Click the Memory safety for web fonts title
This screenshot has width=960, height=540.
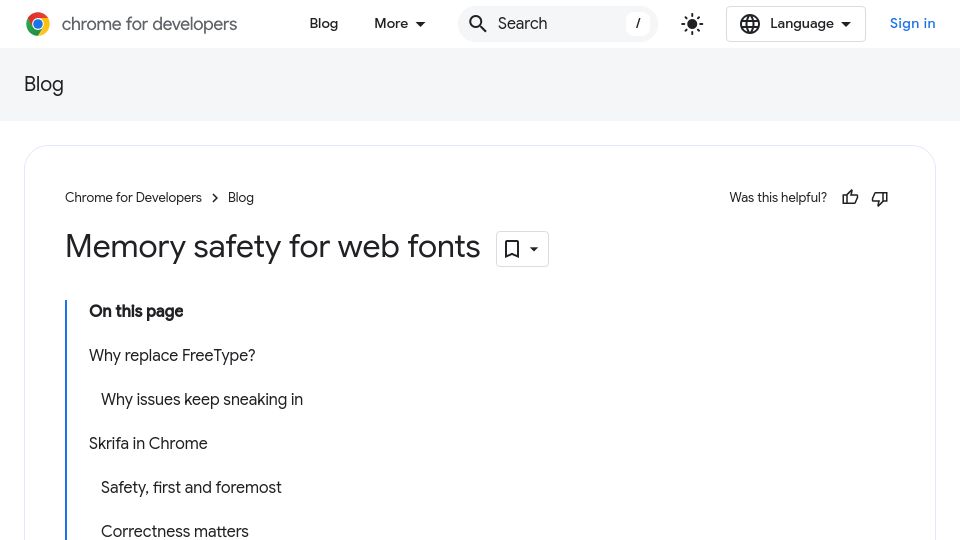[x=272, y=247]
